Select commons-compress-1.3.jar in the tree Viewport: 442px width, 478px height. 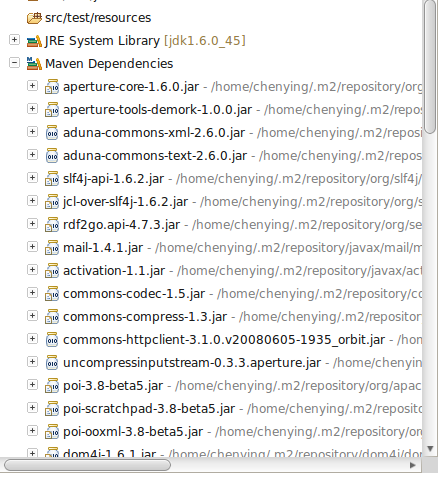point(145,317)
